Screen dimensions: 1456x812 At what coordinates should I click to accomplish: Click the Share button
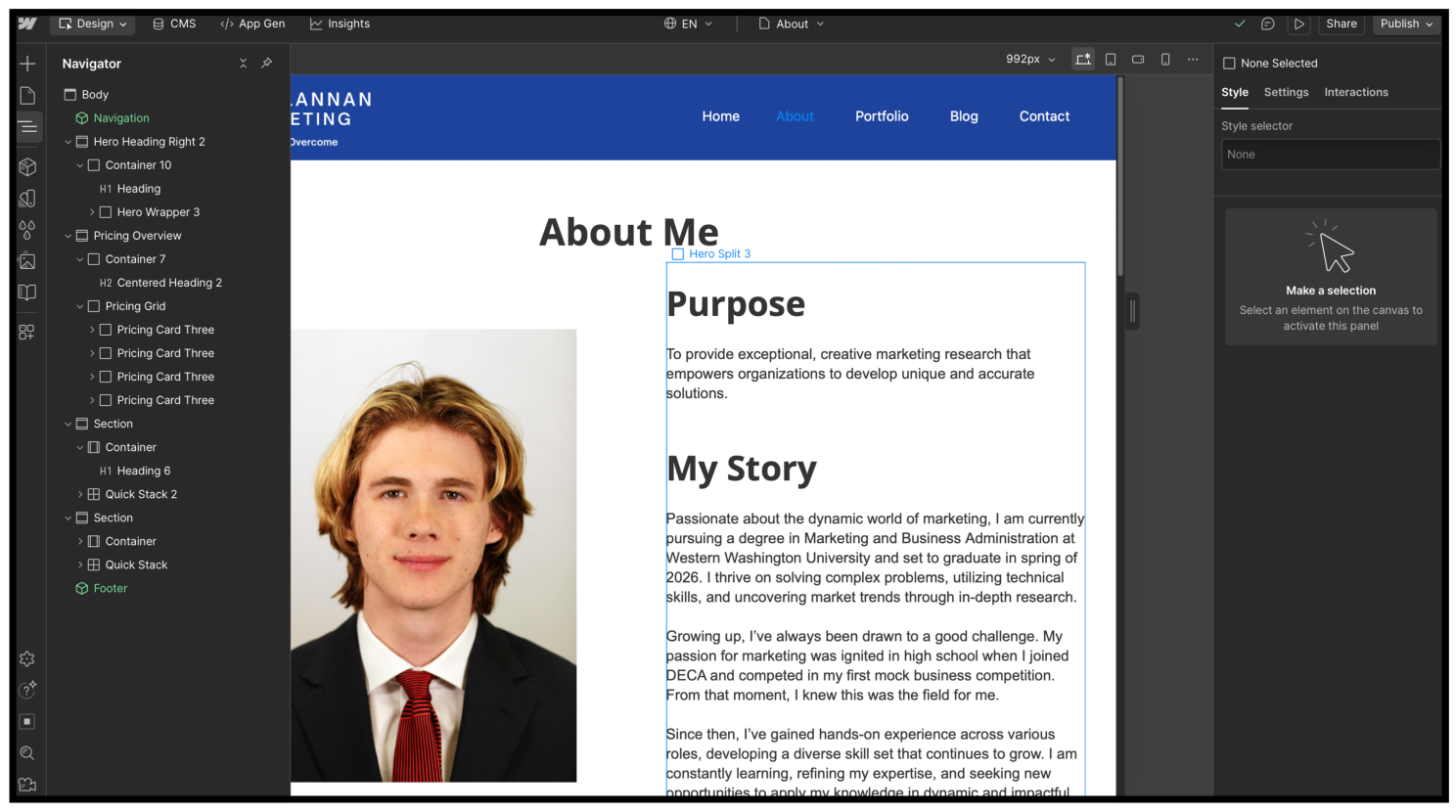[x=1342, y=23]
